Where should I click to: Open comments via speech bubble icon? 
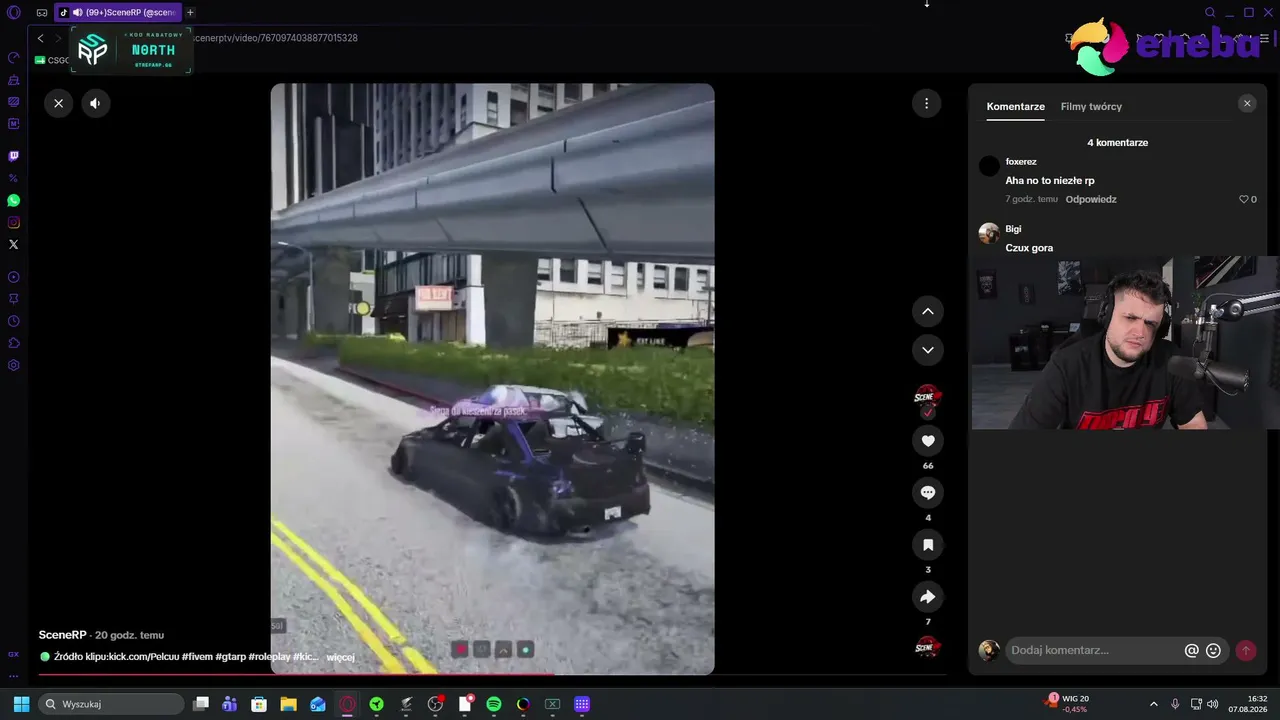coord(928,493)
